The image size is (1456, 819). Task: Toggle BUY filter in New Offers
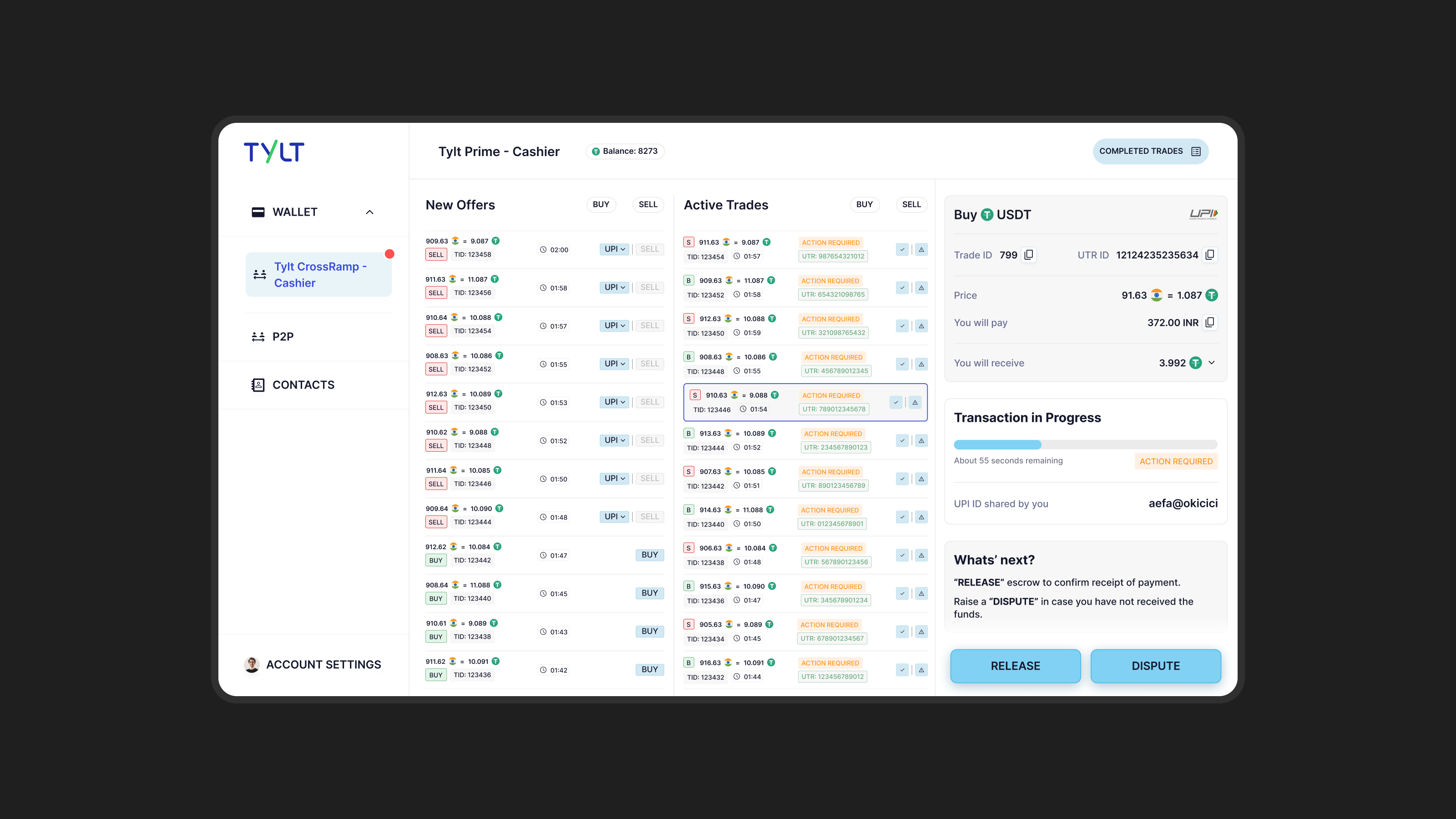point(601,205)
